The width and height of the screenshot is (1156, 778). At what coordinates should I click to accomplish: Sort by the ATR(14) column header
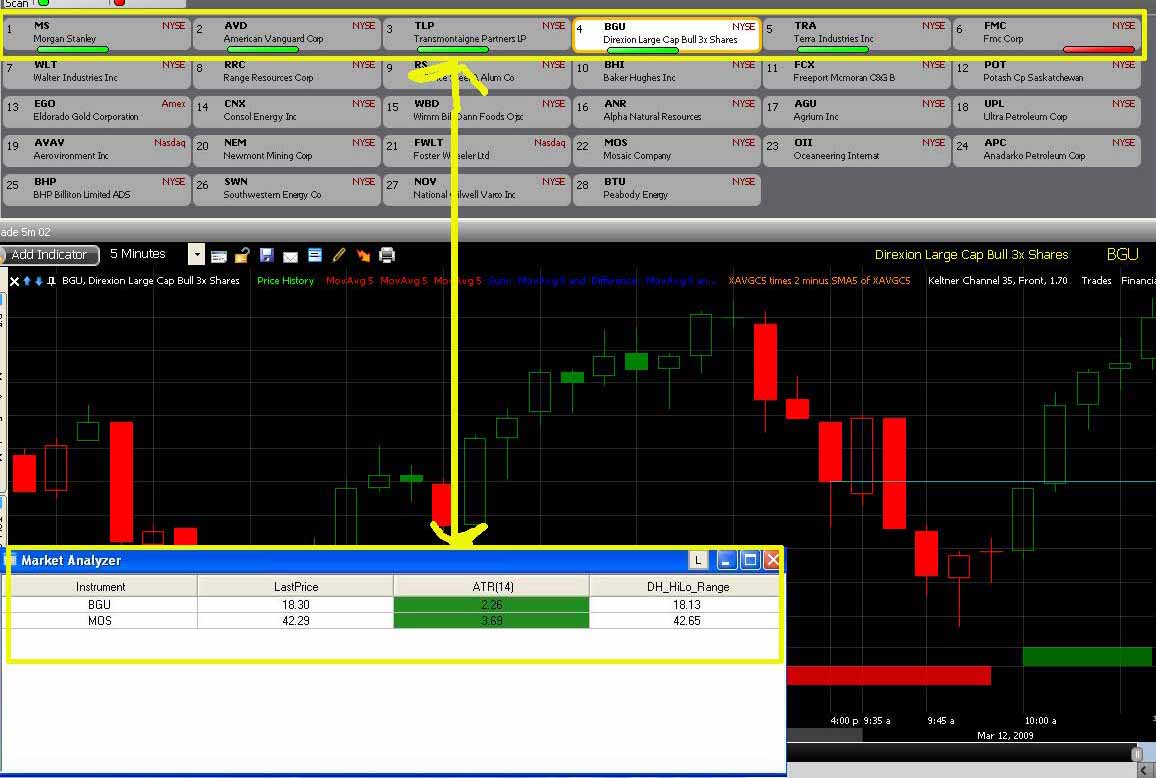[492, 586]
